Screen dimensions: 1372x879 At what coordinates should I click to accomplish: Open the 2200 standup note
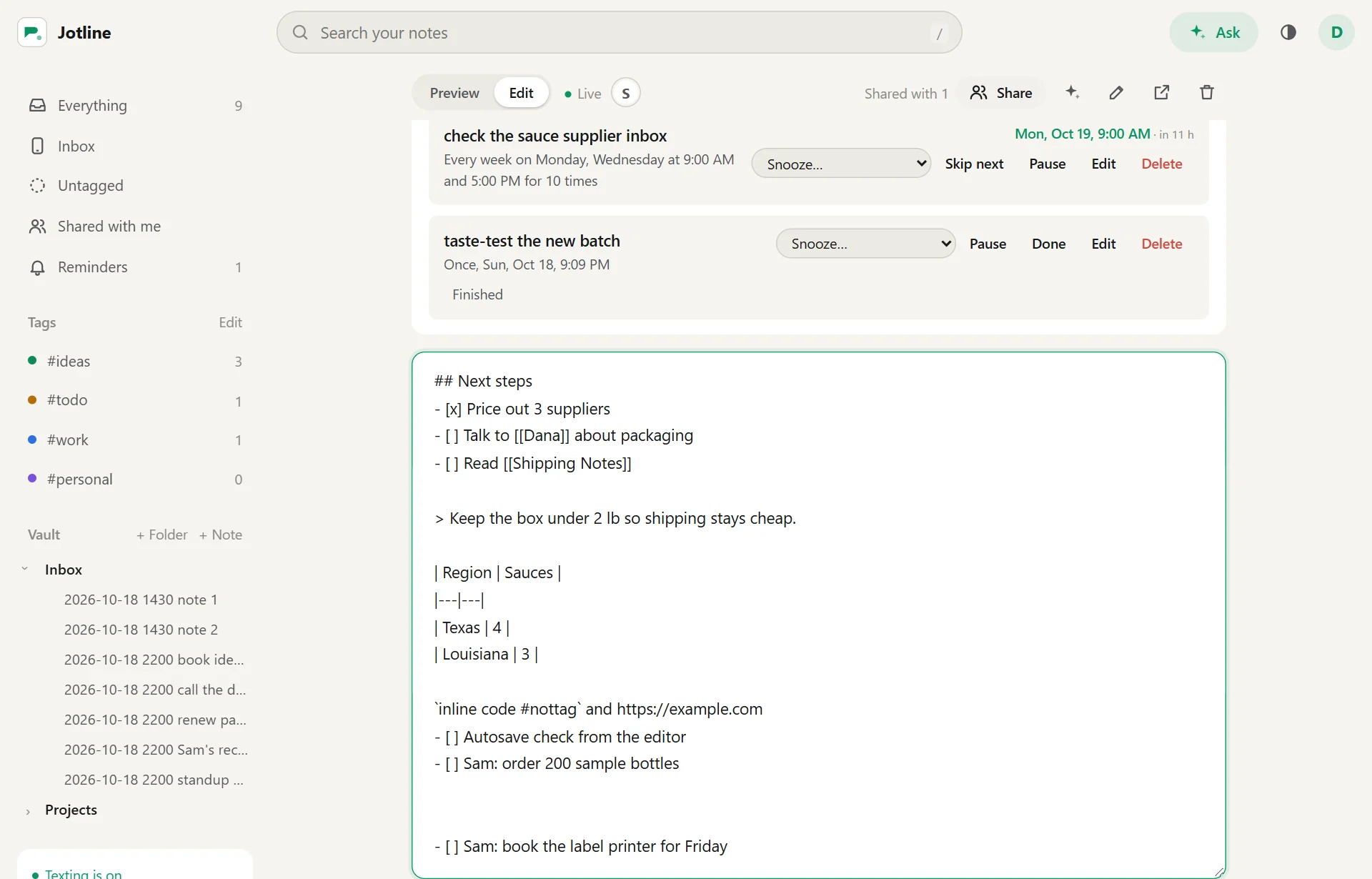(x=154, y=780)
